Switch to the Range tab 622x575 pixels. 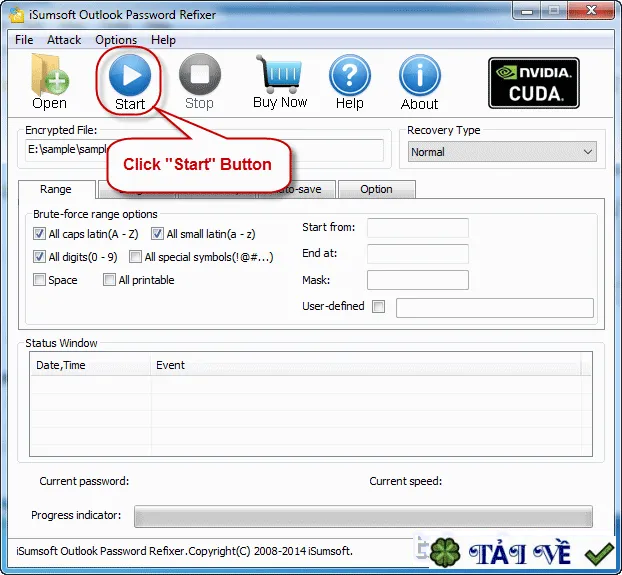coord(56,189)
